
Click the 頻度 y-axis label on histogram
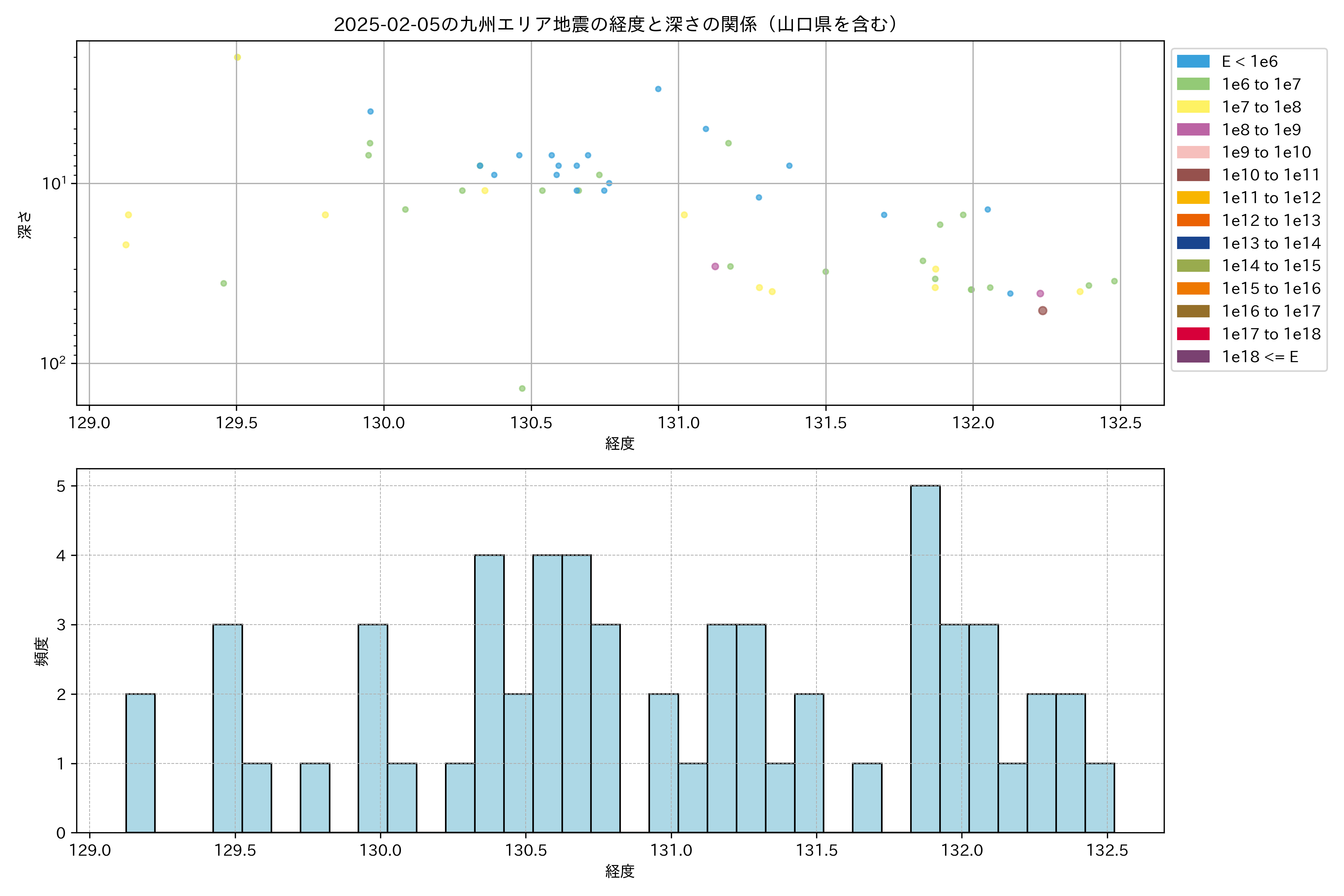(42, 651)
